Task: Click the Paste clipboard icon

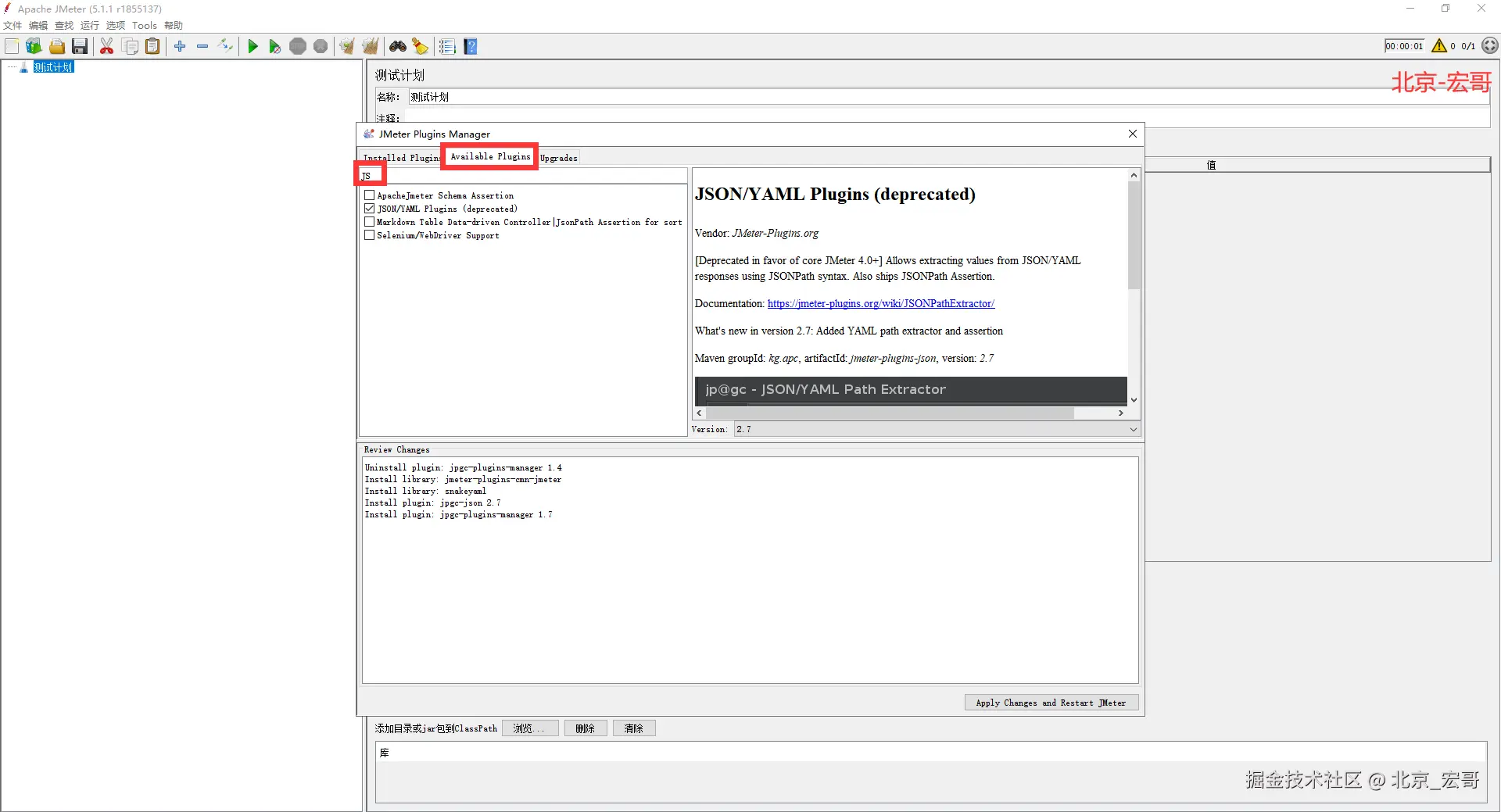Action: coord(152,47)
